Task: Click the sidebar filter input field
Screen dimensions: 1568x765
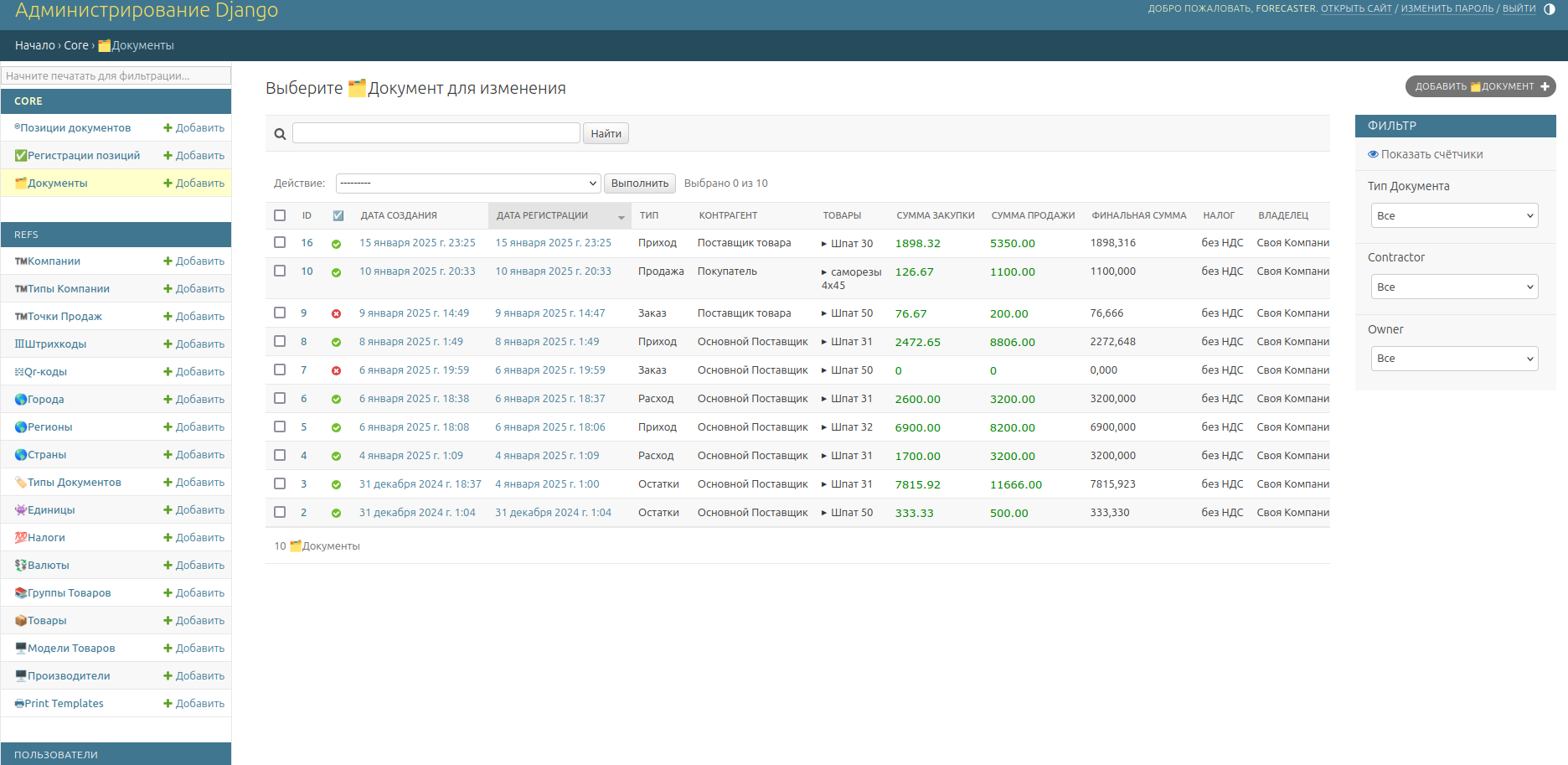Action: point(116,75)
